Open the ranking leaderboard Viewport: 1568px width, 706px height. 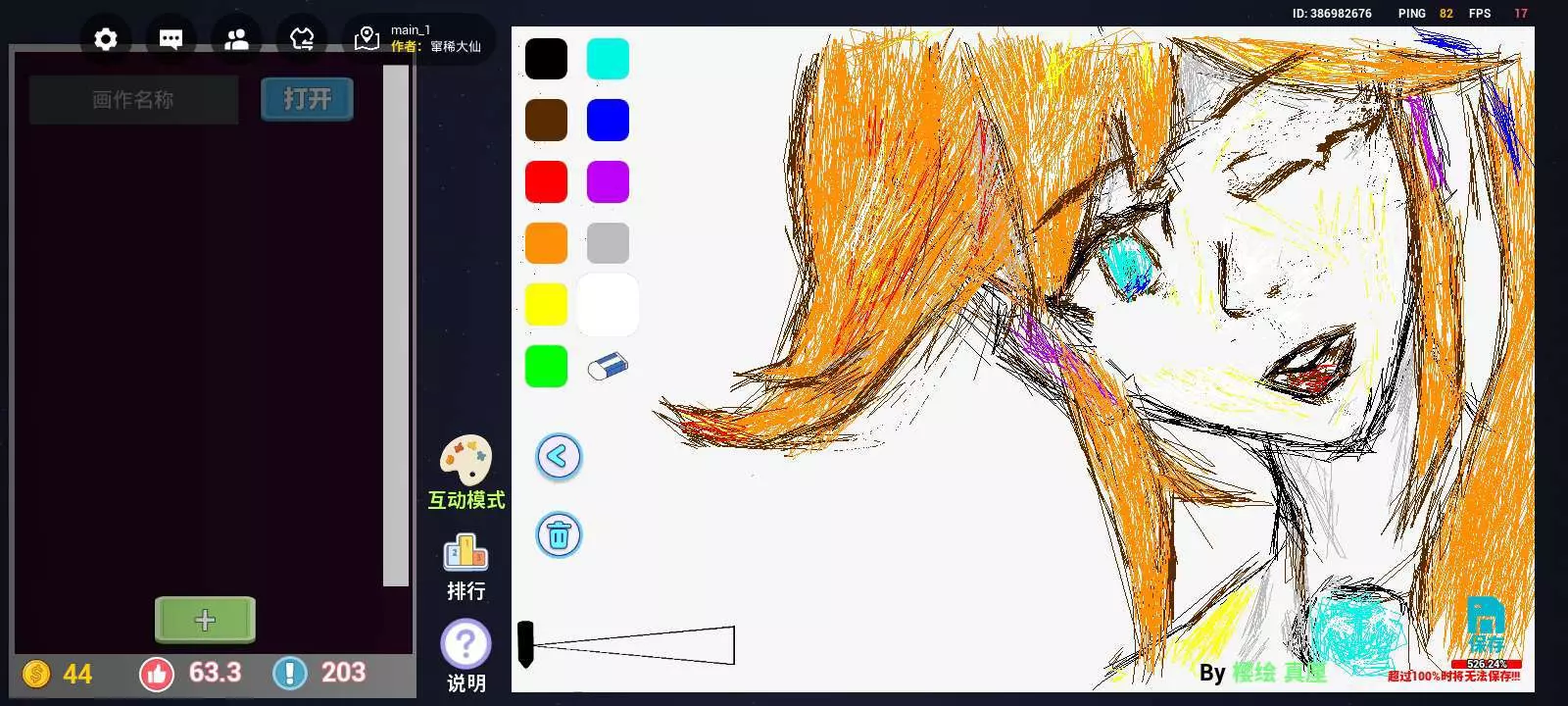(465, 554)
